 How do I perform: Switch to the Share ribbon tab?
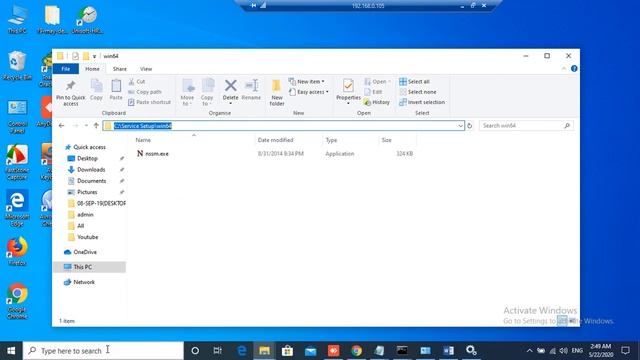pos(120,69)
